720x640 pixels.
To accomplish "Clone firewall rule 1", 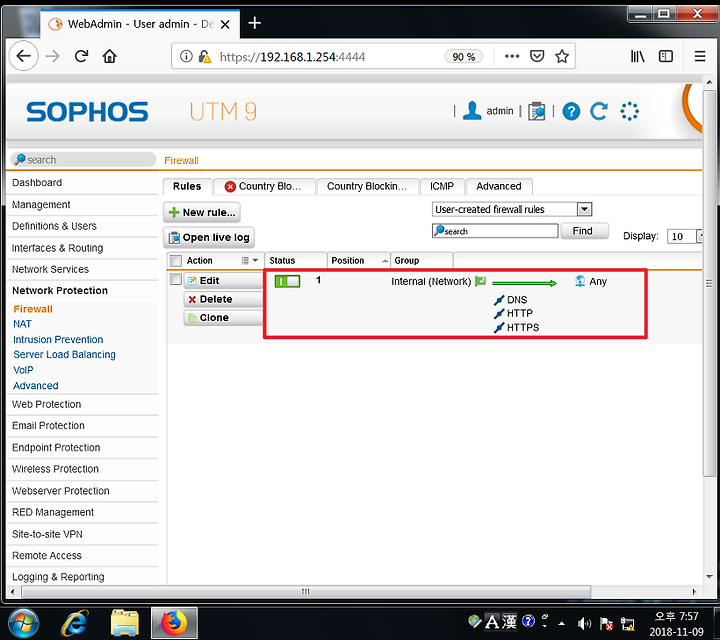I will pos(223,318).
